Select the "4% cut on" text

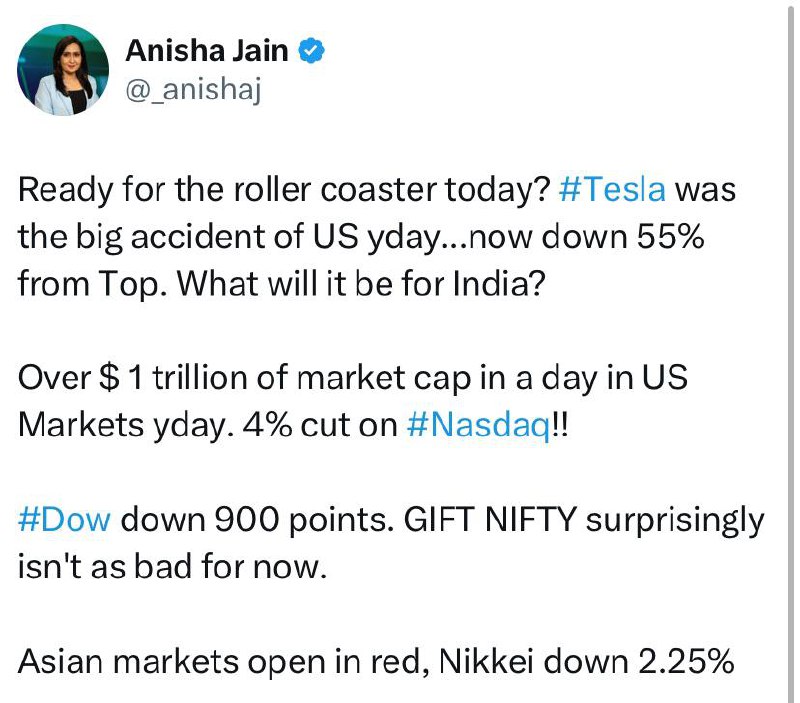point(320,425)
